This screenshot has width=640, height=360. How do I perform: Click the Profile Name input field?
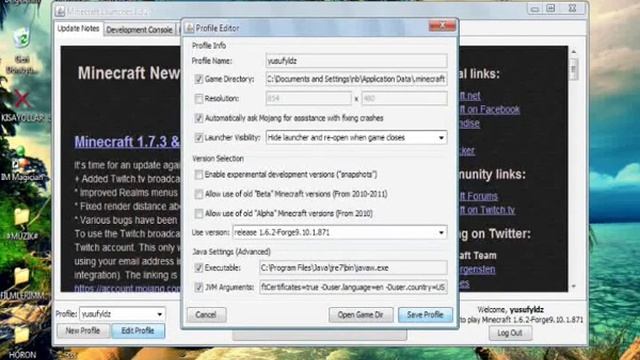pyautogui.click(x=356, y=61)
